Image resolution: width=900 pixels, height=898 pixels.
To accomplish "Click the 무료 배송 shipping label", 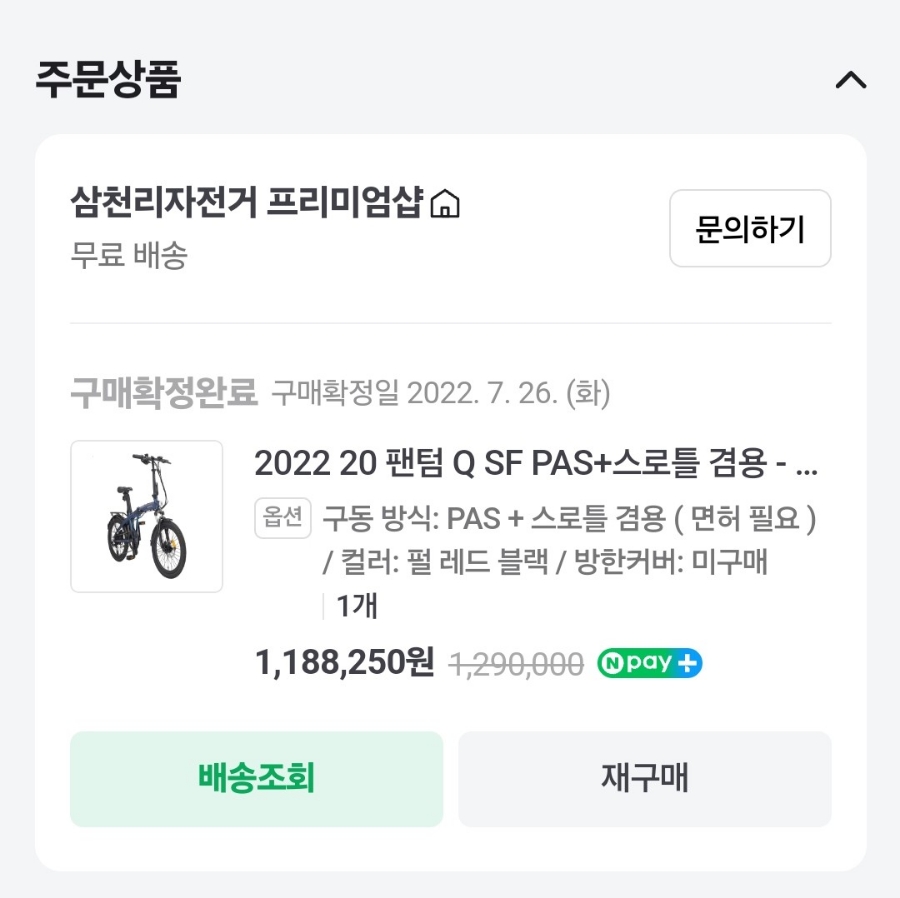I will click(129, 255).
